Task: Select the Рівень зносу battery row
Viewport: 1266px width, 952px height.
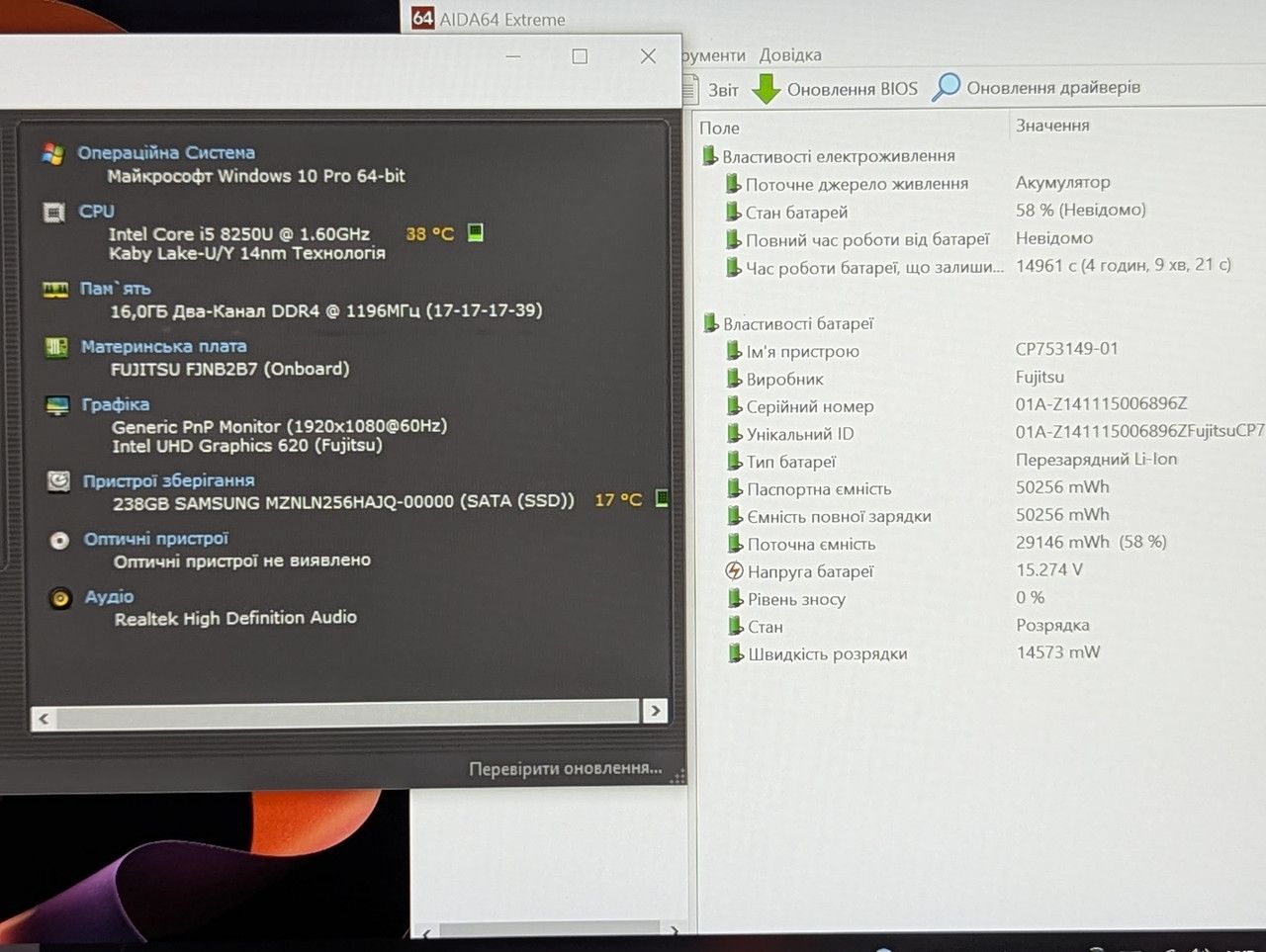Action: click(x=796, y=599)
